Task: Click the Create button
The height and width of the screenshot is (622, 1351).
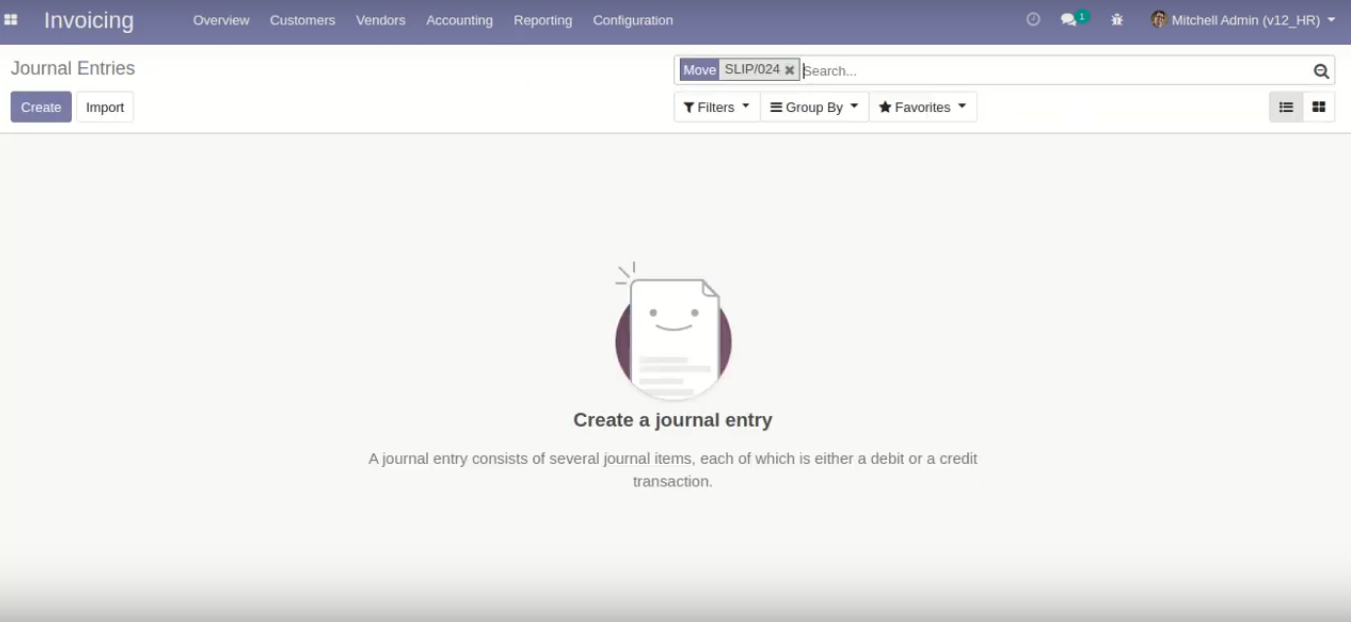Action: click(x=41, y=107)
